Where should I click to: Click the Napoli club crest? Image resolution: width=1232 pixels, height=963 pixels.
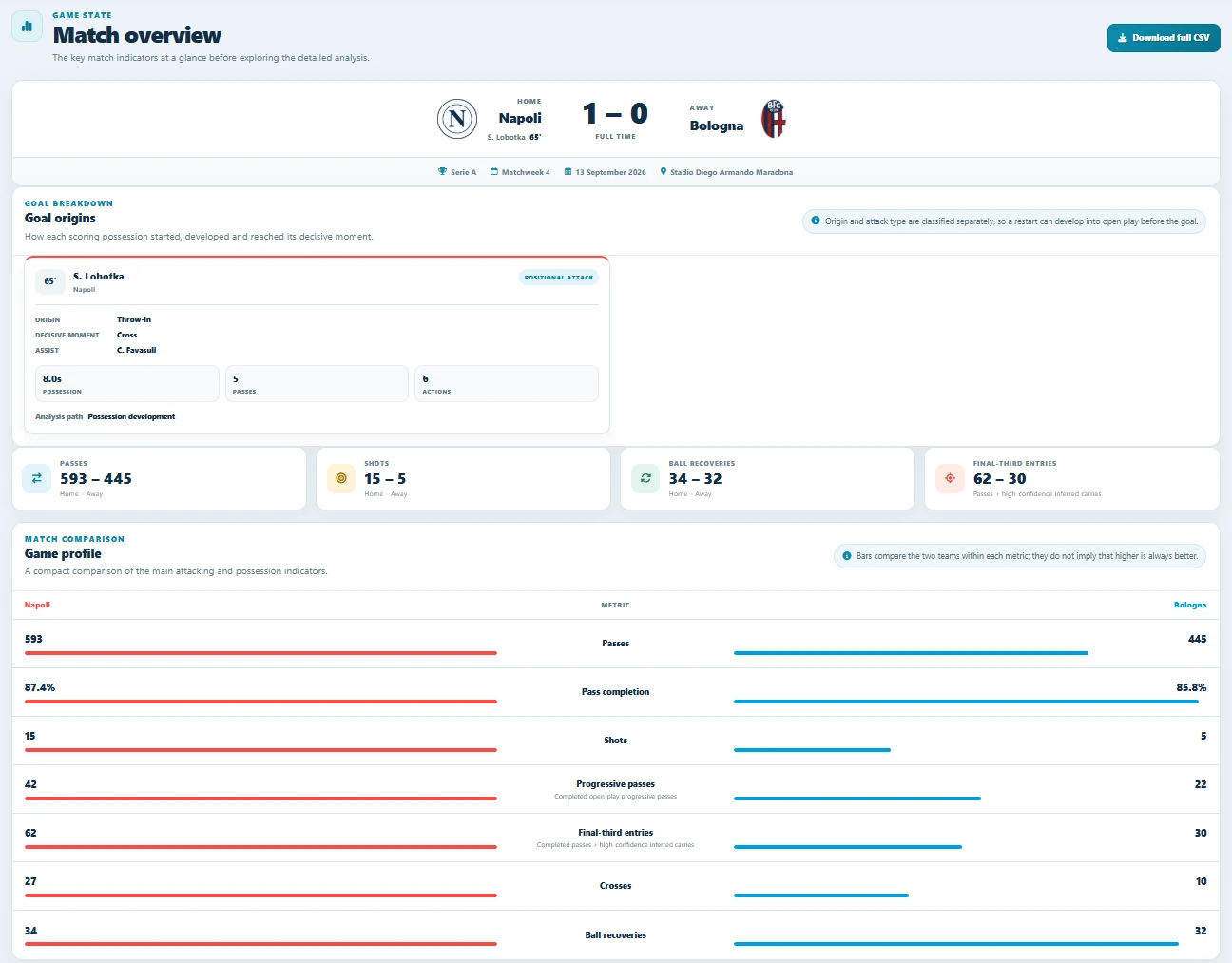457,119
